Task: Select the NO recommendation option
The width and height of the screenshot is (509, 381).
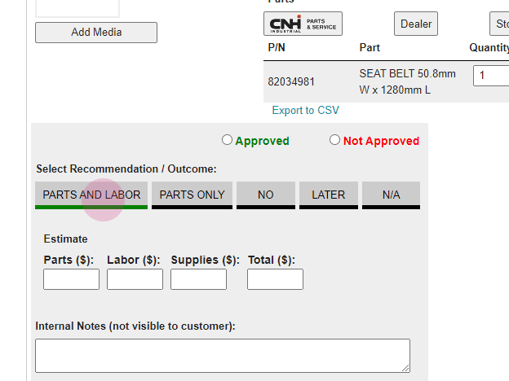Action: pos(266,195)
